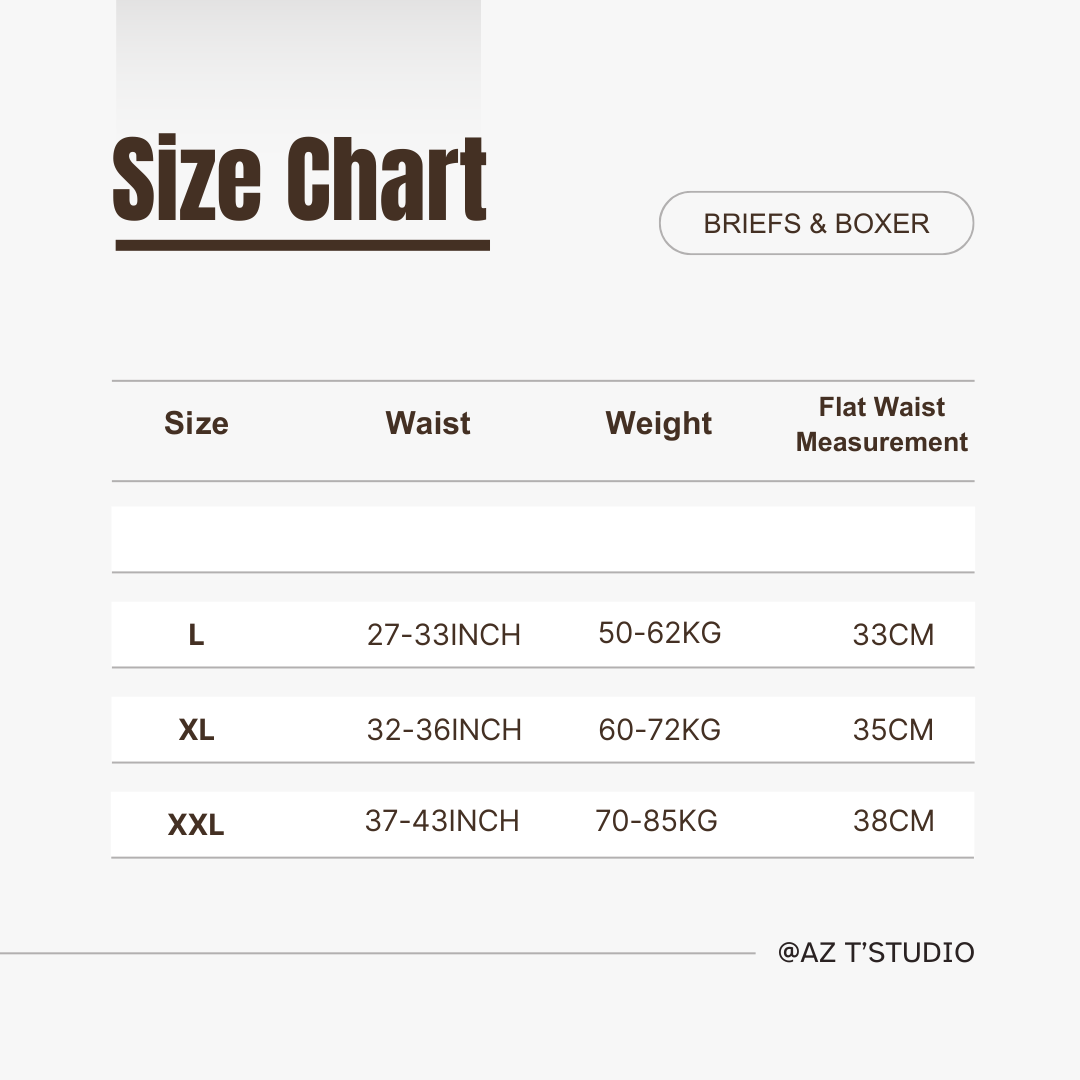Screen dimensions: 1080x1080
Task: Click the 50-62KG weight value
Action: tap(660, 633)
